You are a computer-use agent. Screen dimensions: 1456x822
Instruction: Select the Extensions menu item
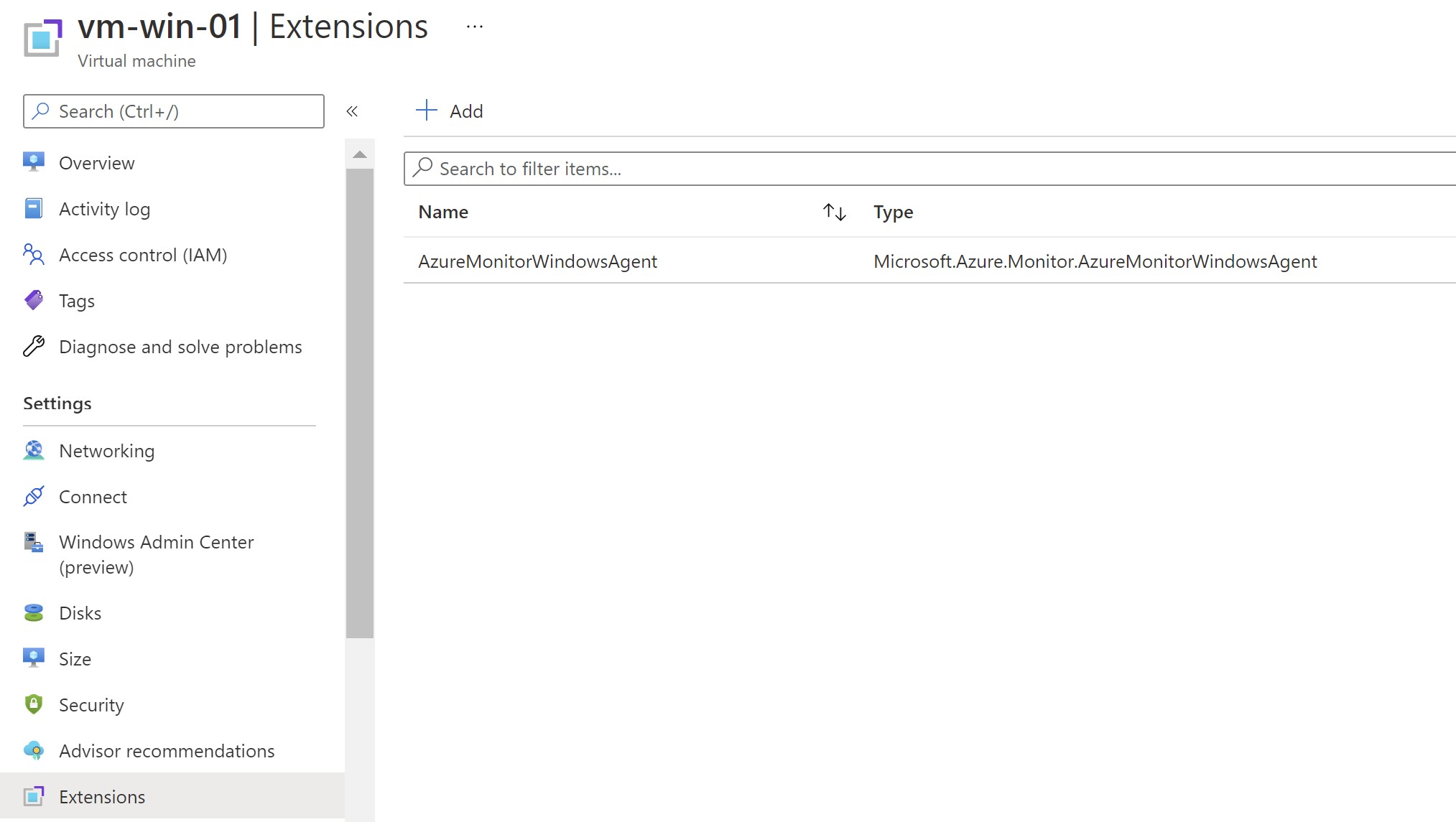[172, 797]
